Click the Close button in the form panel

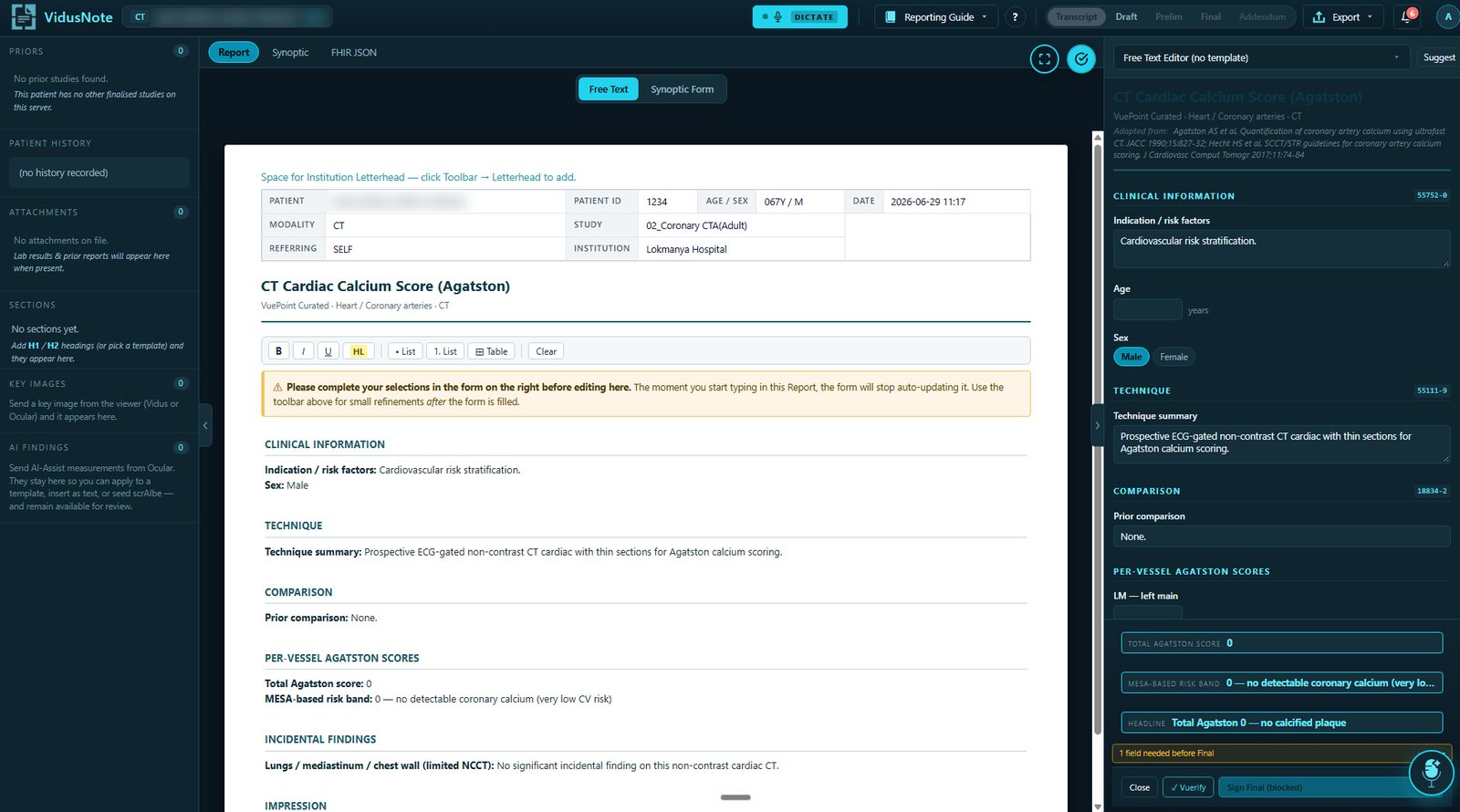click(x=1140, y=787)
